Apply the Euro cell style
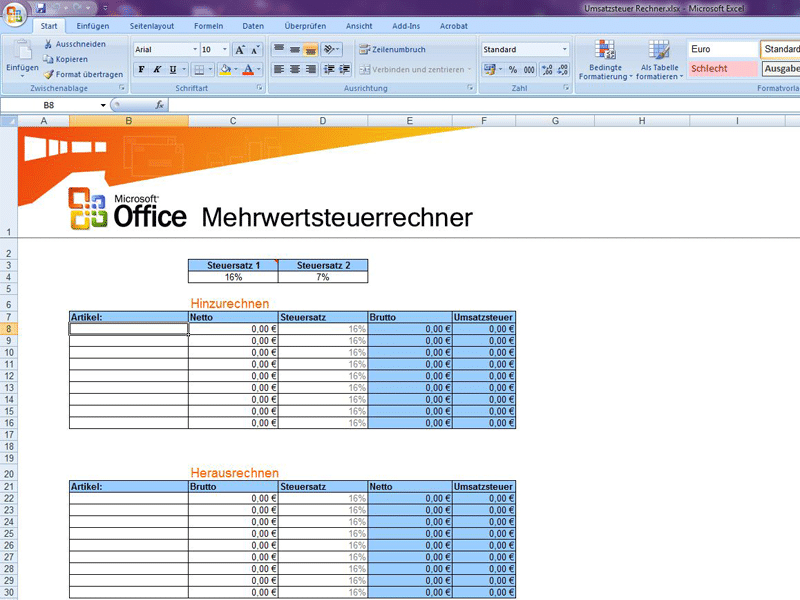The height and width of the screenshot is (600, 800). tap(723, 49)
